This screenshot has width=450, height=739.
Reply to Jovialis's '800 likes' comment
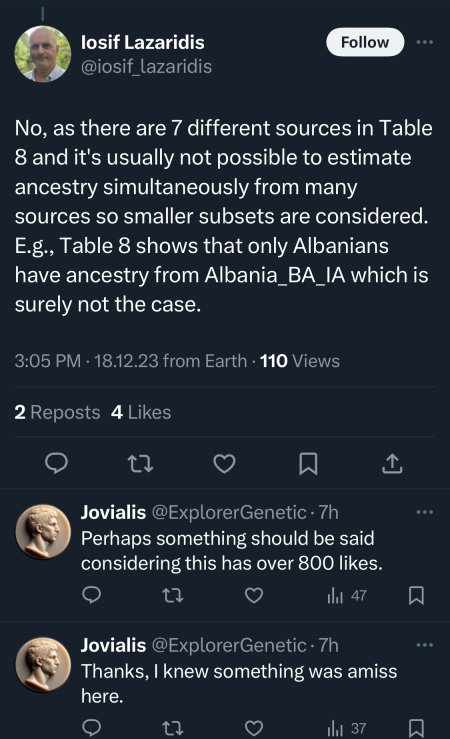tap(91, 596)
